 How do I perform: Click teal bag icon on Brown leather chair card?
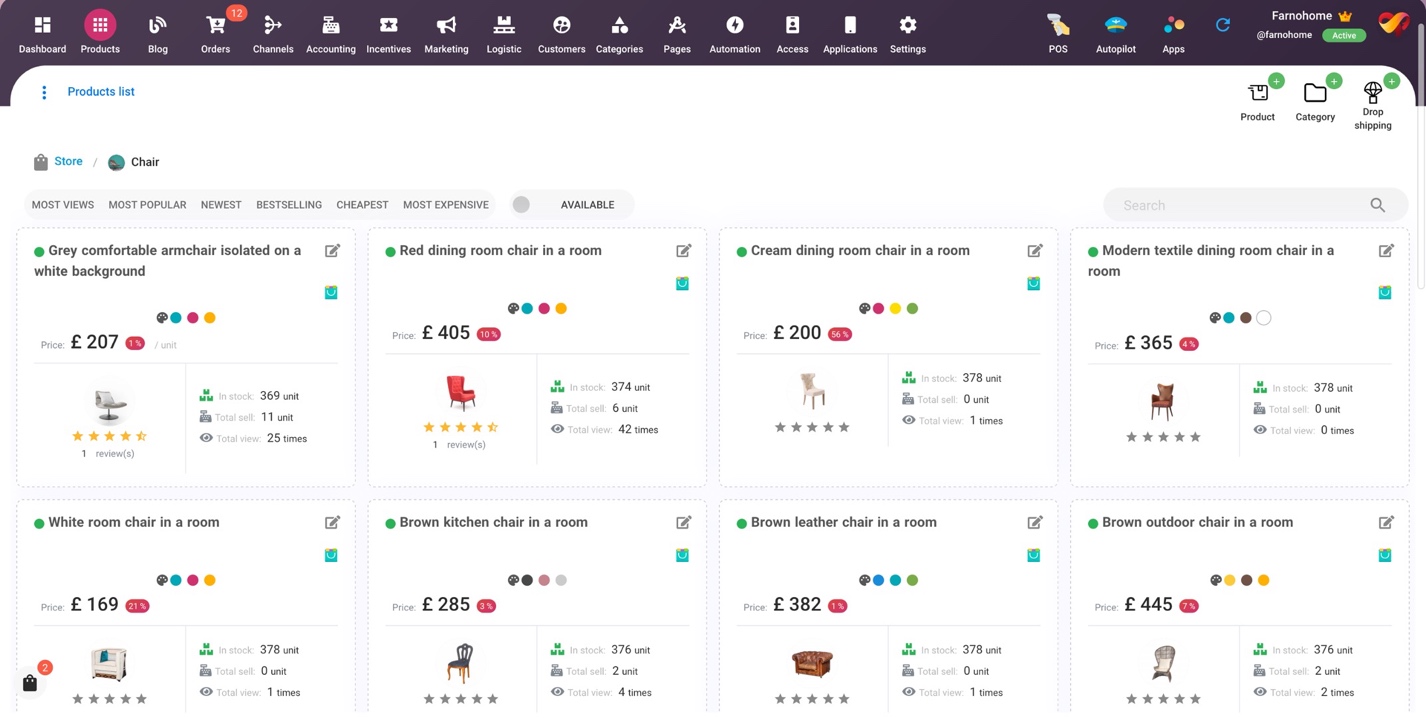(x=1033, y=555)
